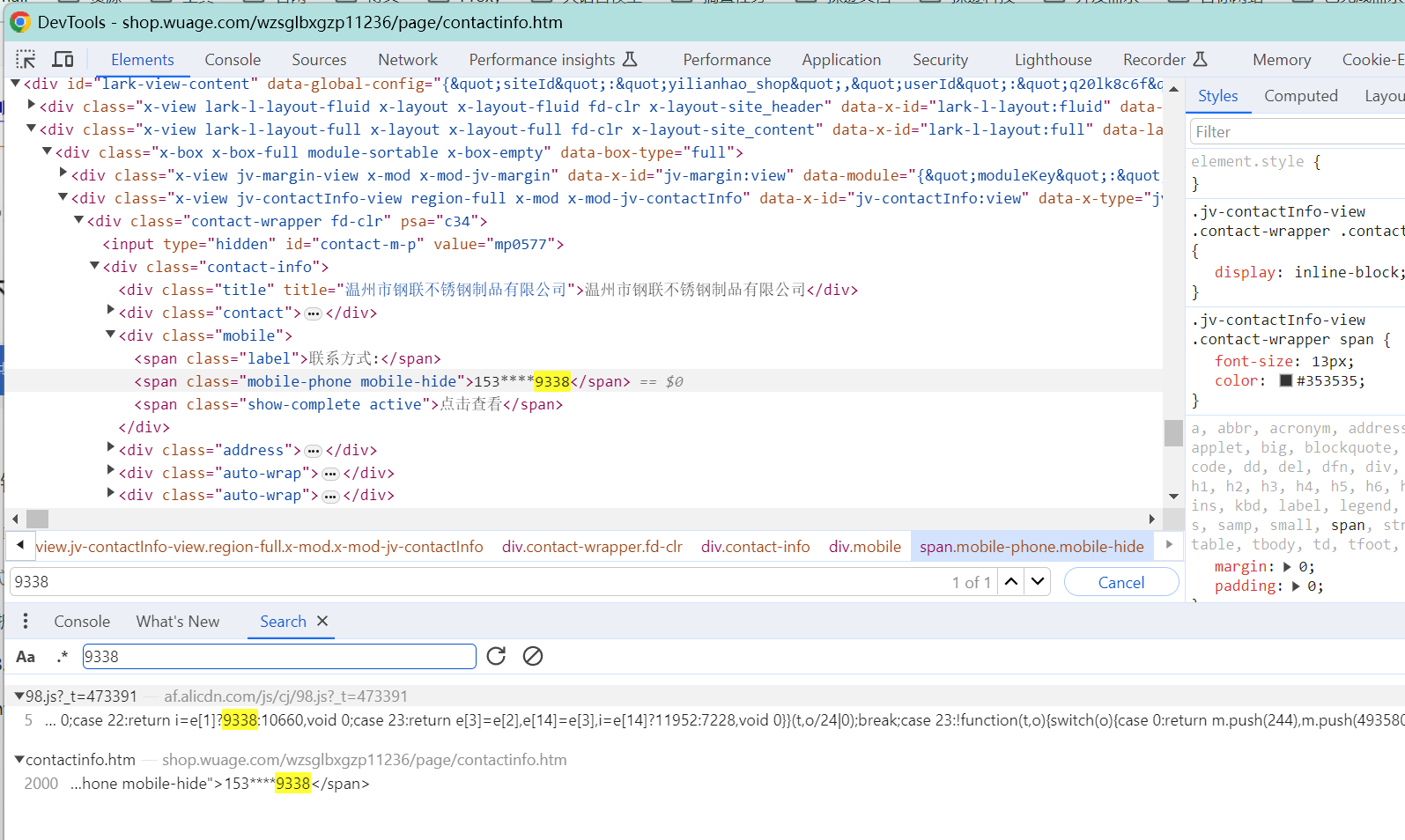Collapse the 98.js search result group
Viewport: 1405px width, 840px height.
tap(18, 696)
